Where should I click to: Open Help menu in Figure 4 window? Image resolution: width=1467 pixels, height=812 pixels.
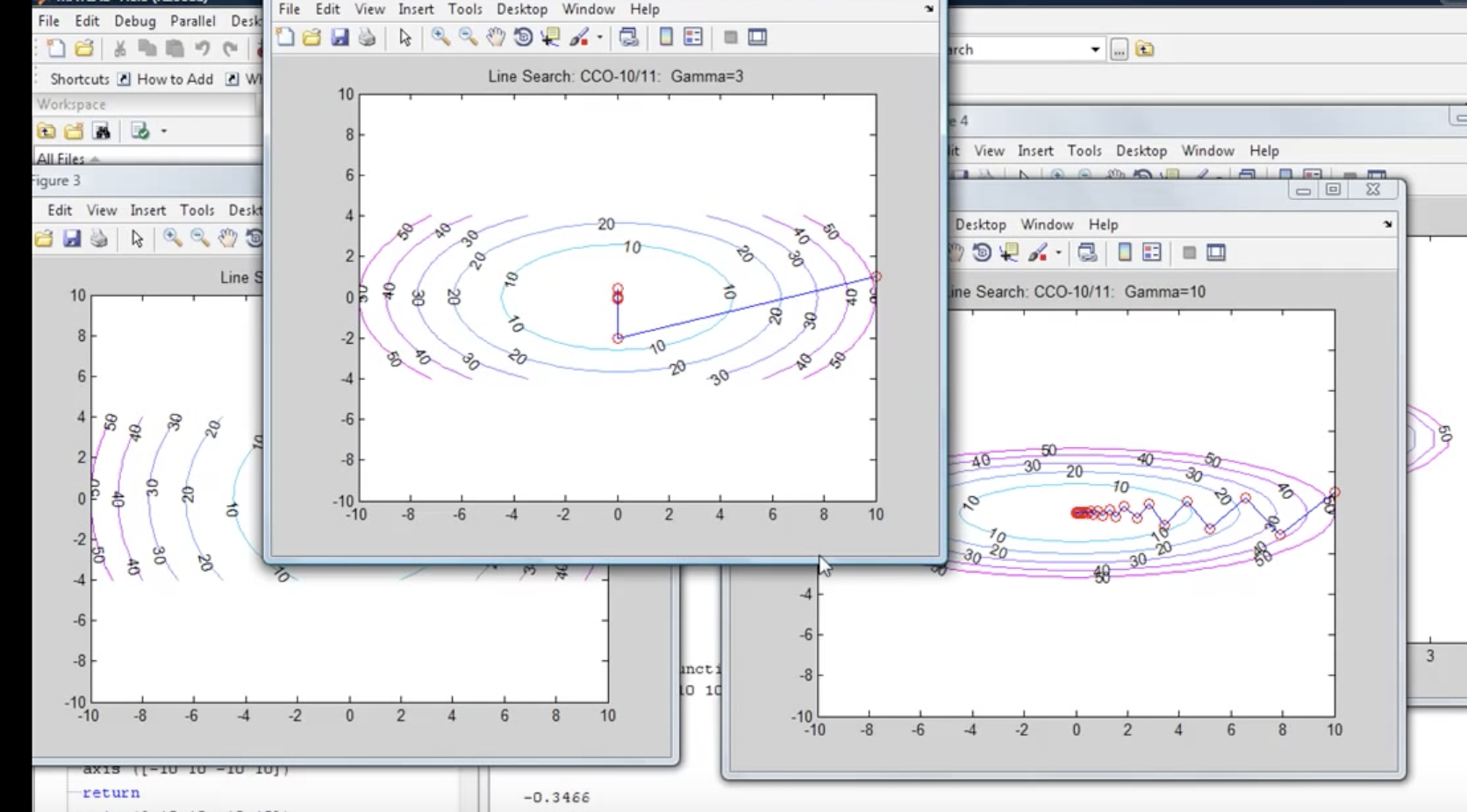(1264, 151)
